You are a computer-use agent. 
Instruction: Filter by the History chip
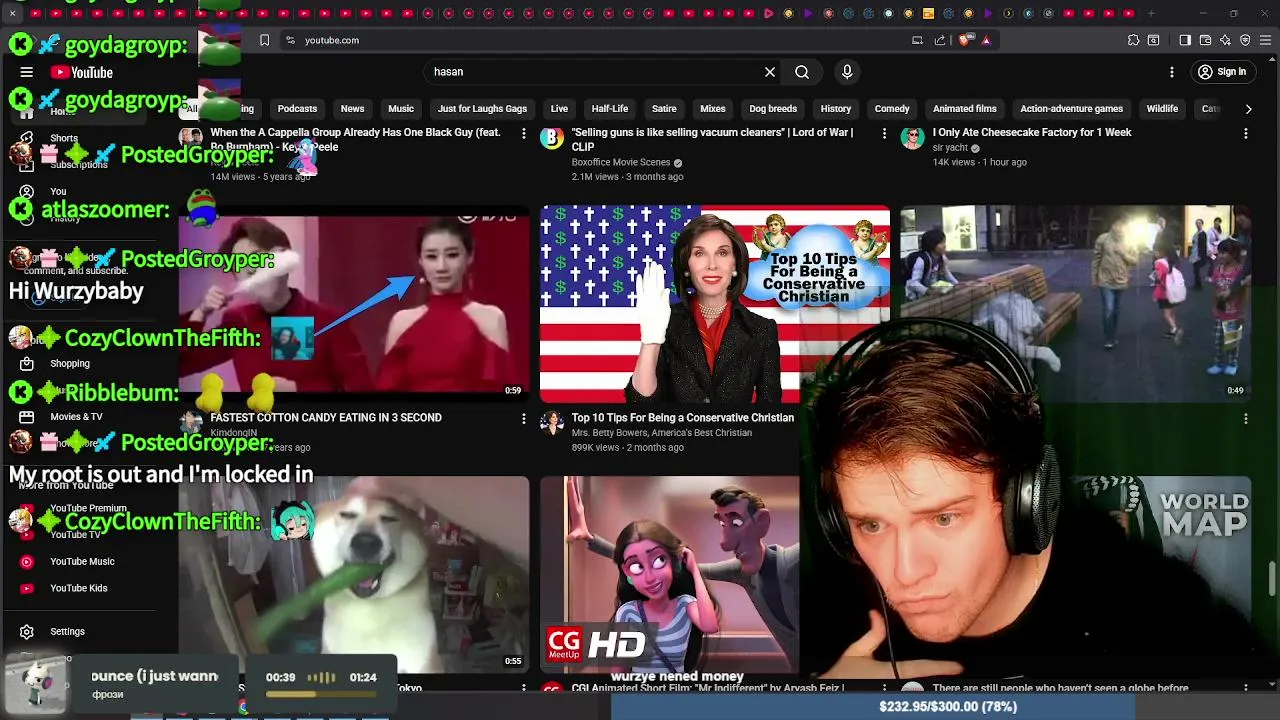(x=836, y=109)
